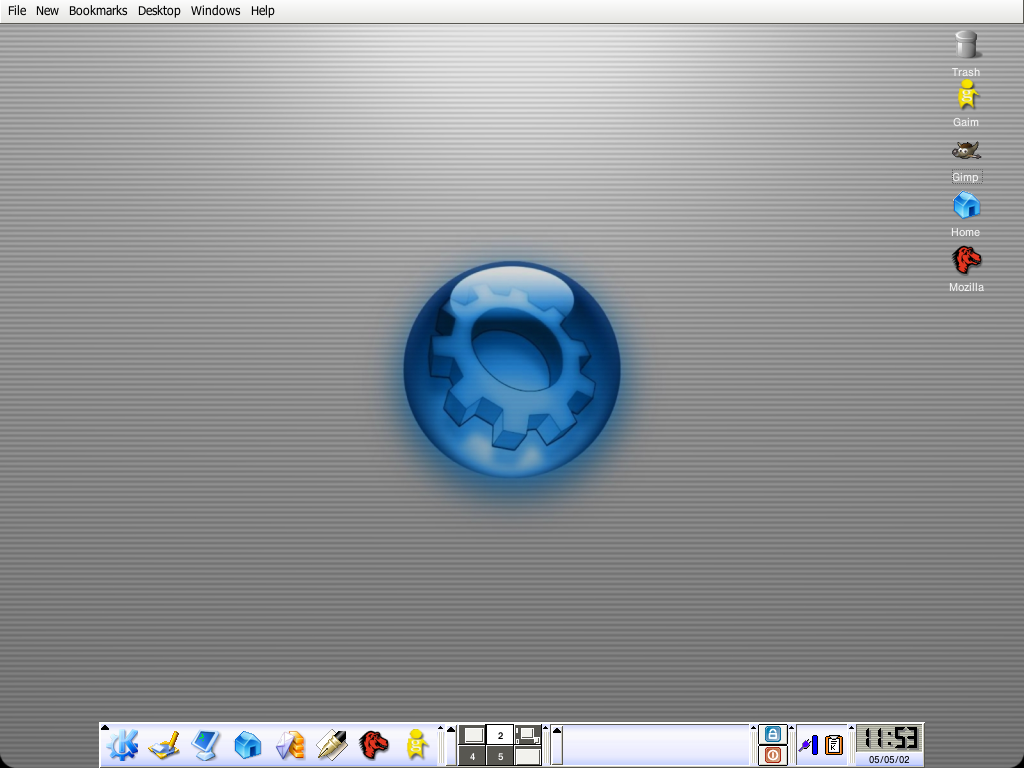This screenshot has width=1024, height=768.
Task: Open the KDE K menu launcher
Action: [x=123, y=745]
